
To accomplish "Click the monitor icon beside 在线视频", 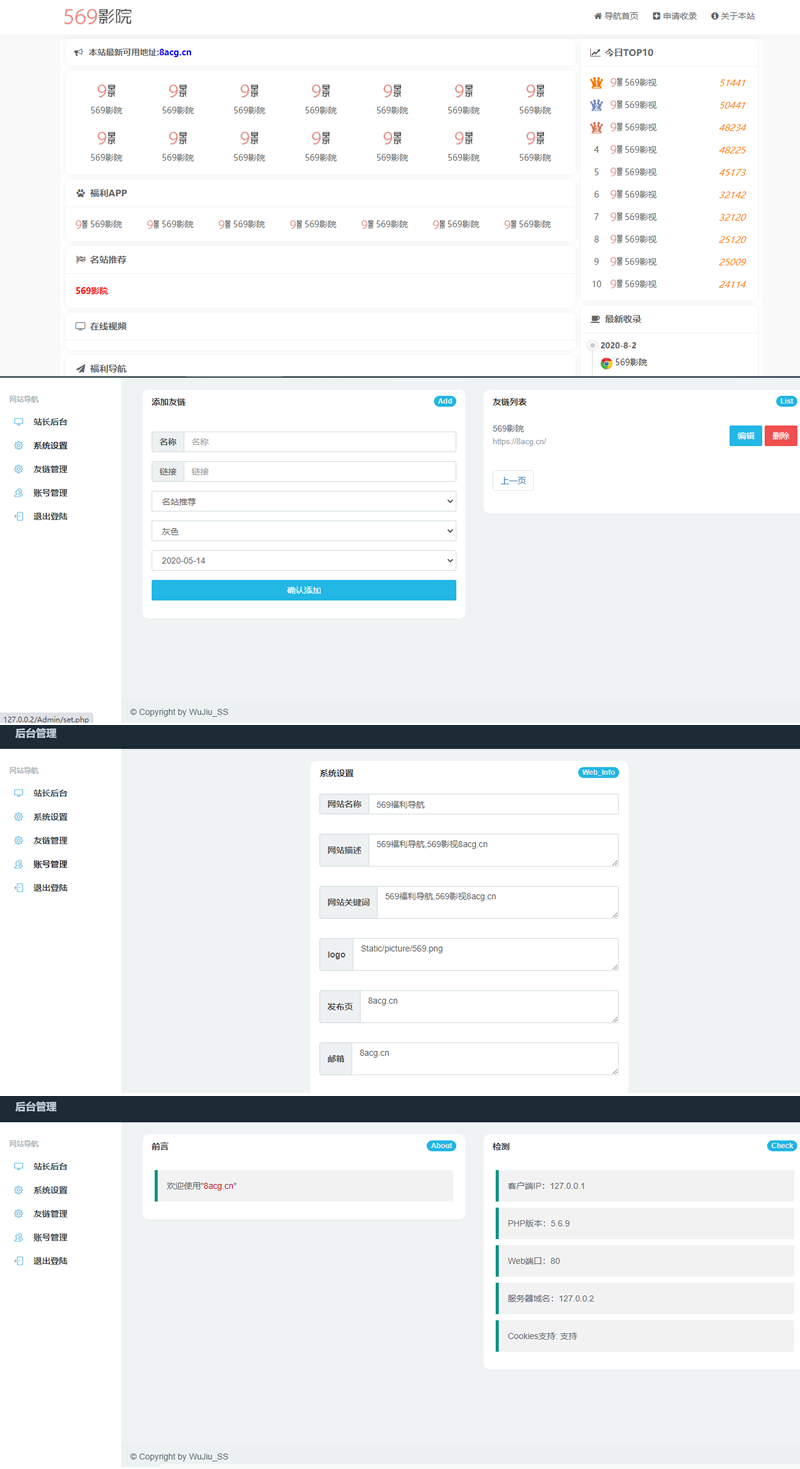I will pos(80,326).
